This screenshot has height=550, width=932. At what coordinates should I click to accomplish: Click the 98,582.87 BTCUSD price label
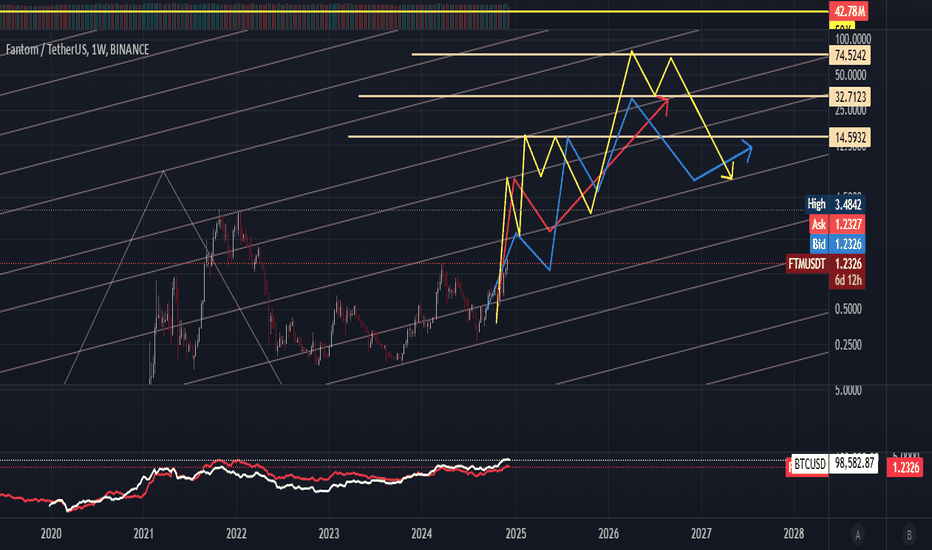(x=854, y=463)
